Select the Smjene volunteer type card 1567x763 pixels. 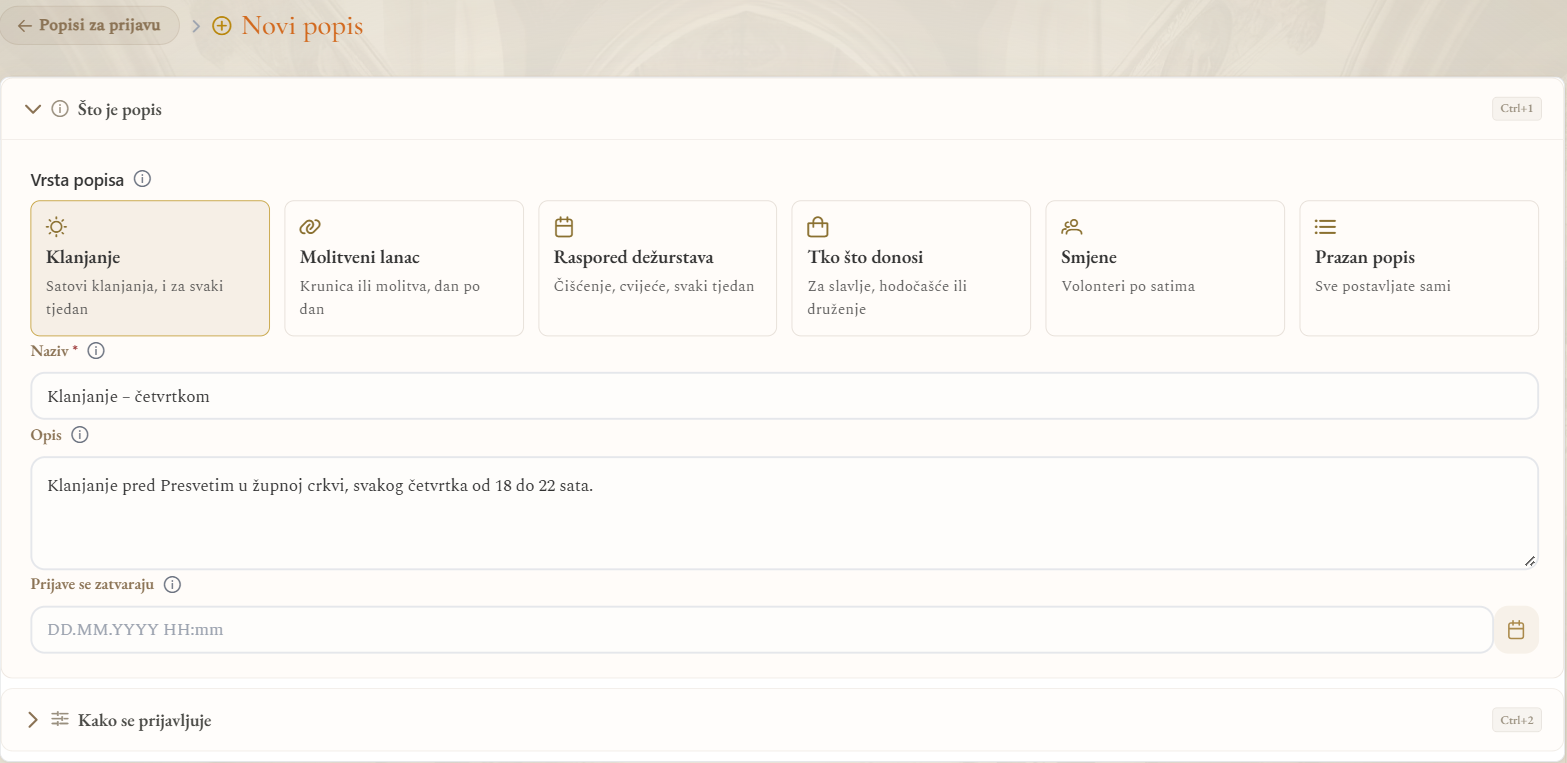1165,268
